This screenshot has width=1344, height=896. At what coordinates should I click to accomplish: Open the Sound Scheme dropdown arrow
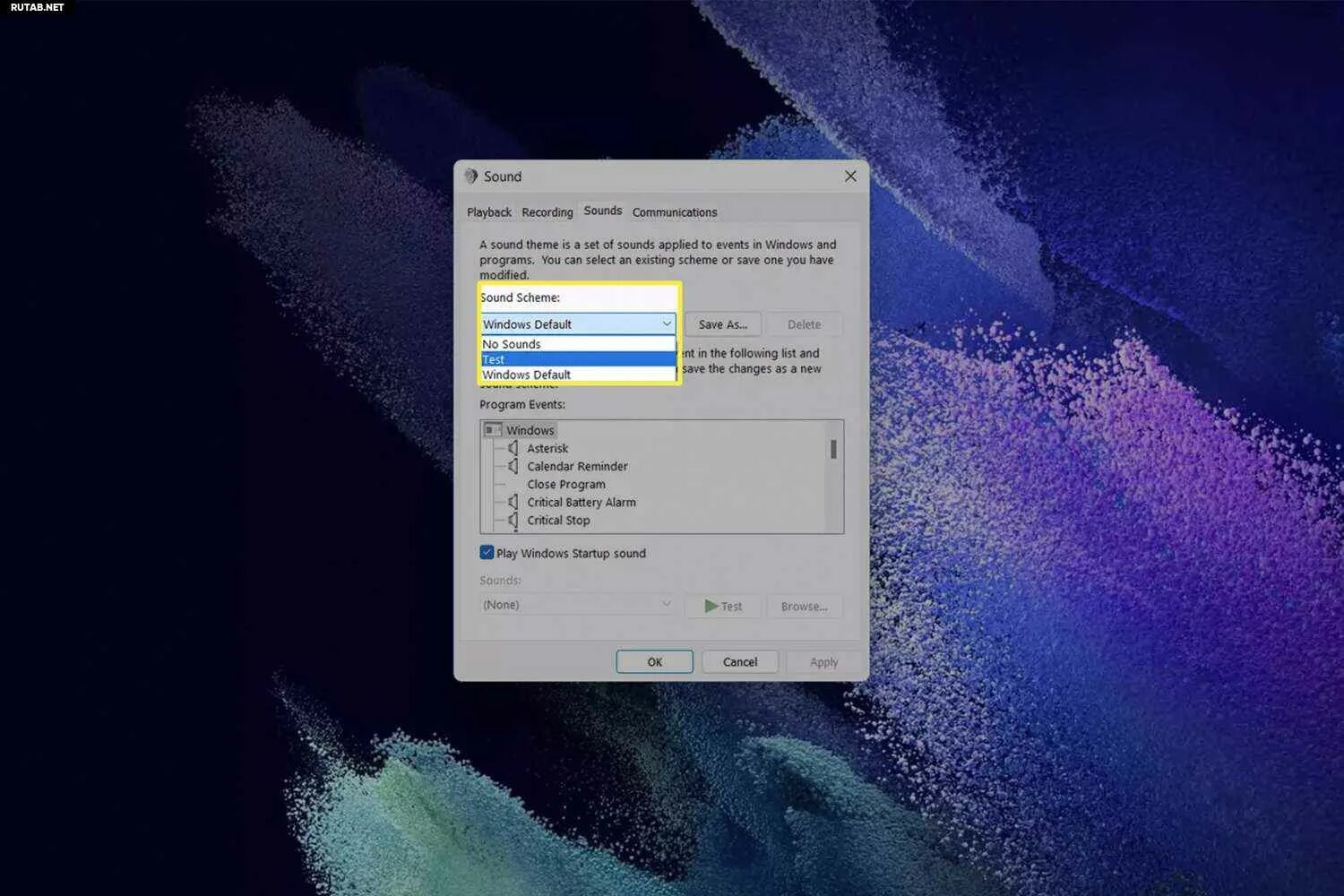coord(667,323)
